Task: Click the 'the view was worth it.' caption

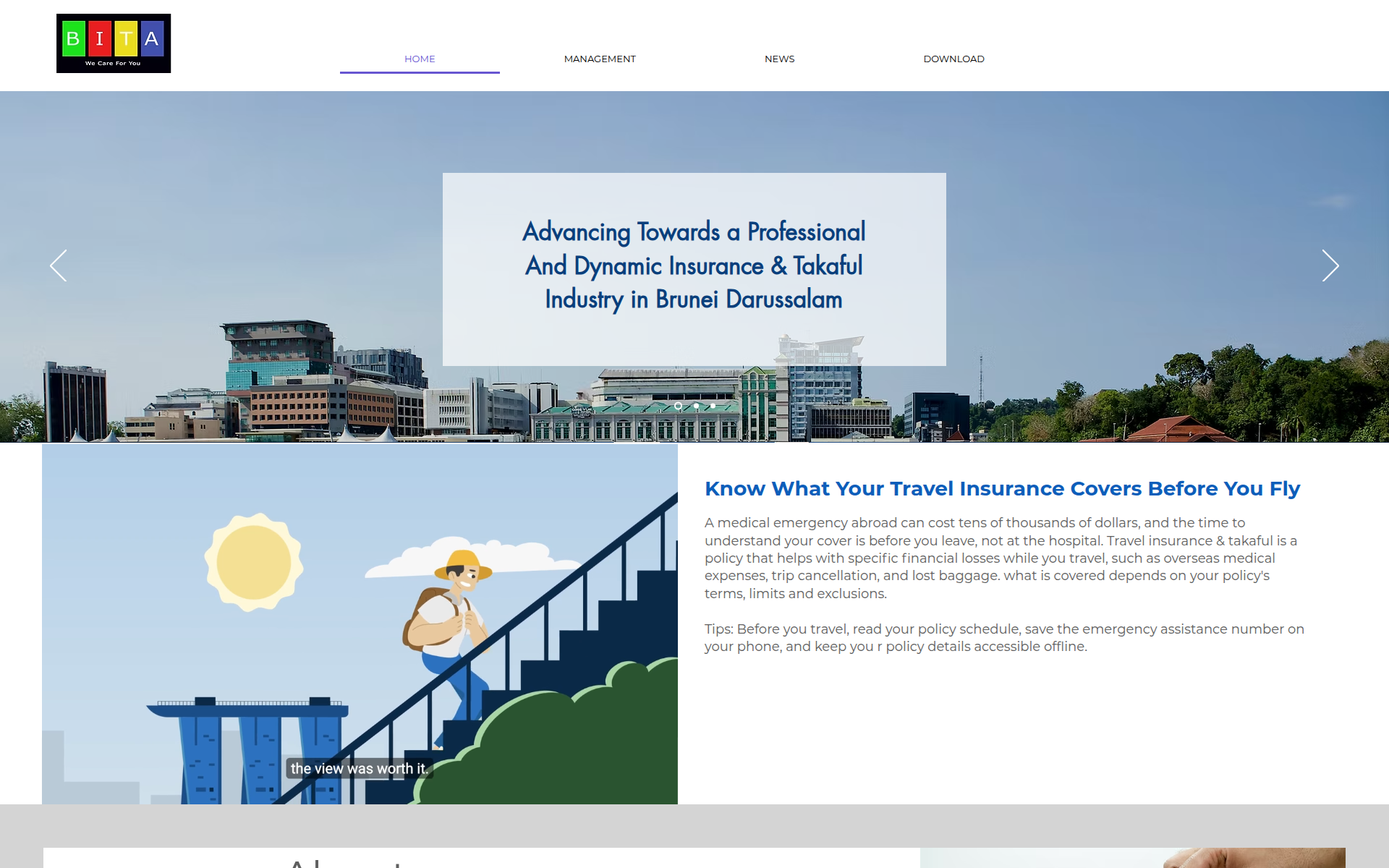Action: (x=360, y=768)
